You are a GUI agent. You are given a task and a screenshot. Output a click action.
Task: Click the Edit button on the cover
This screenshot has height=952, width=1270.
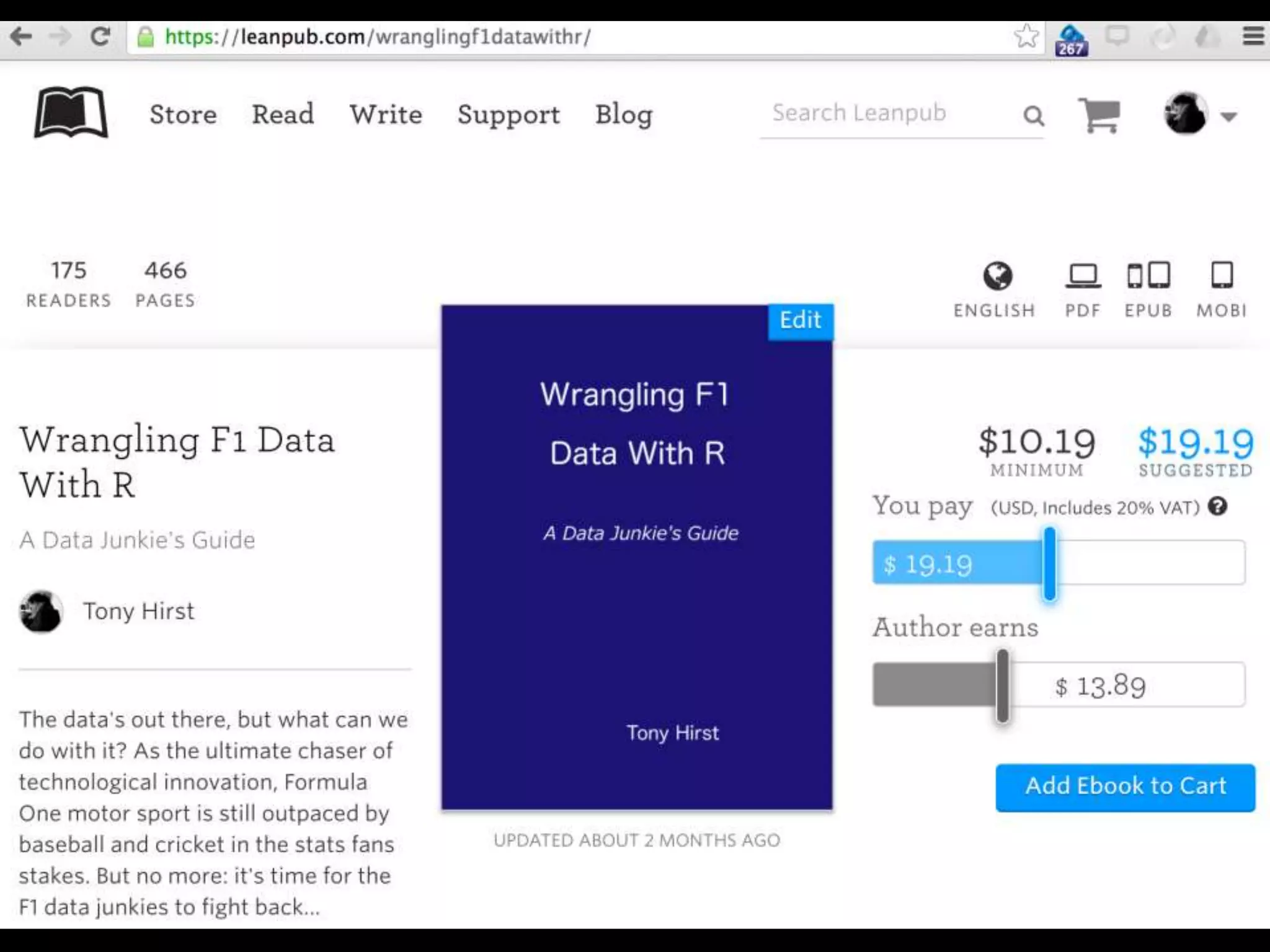[x=800, y=320]
